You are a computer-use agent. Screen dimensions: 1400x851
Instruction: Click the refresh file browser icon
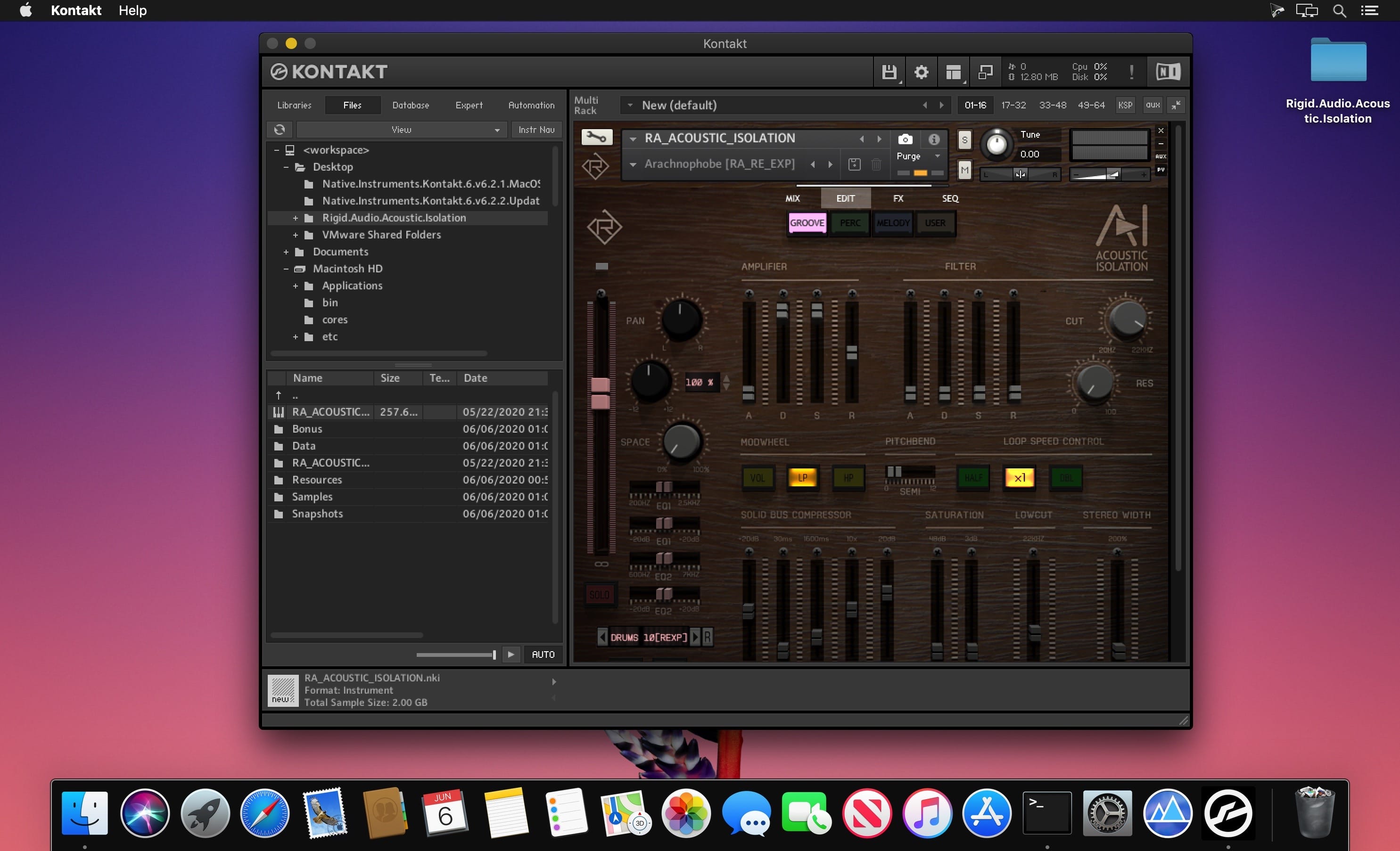pyautogui.click(x=280, y=130)
